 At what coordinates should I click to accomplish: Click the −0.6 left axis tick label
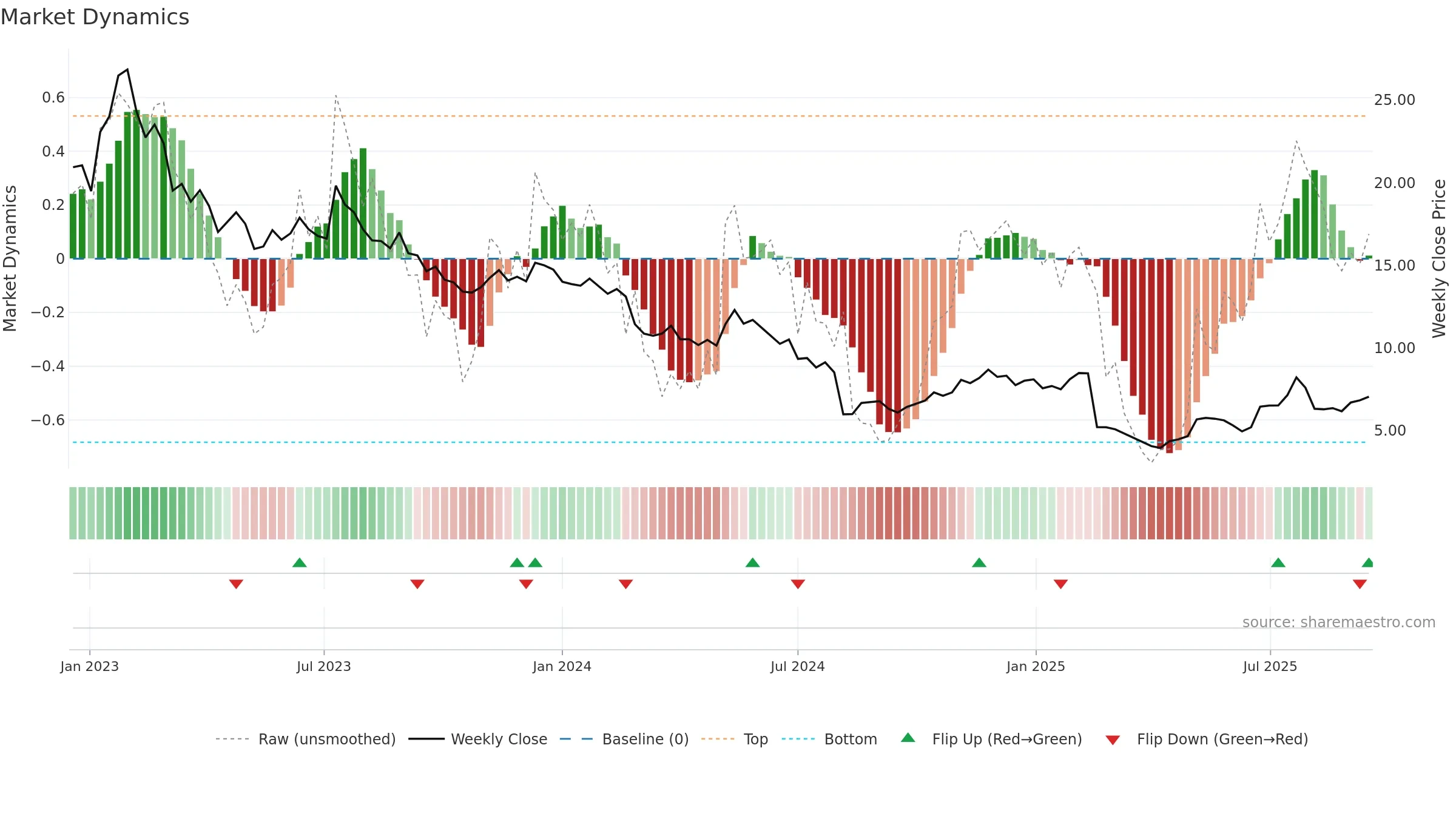(48, 420)
